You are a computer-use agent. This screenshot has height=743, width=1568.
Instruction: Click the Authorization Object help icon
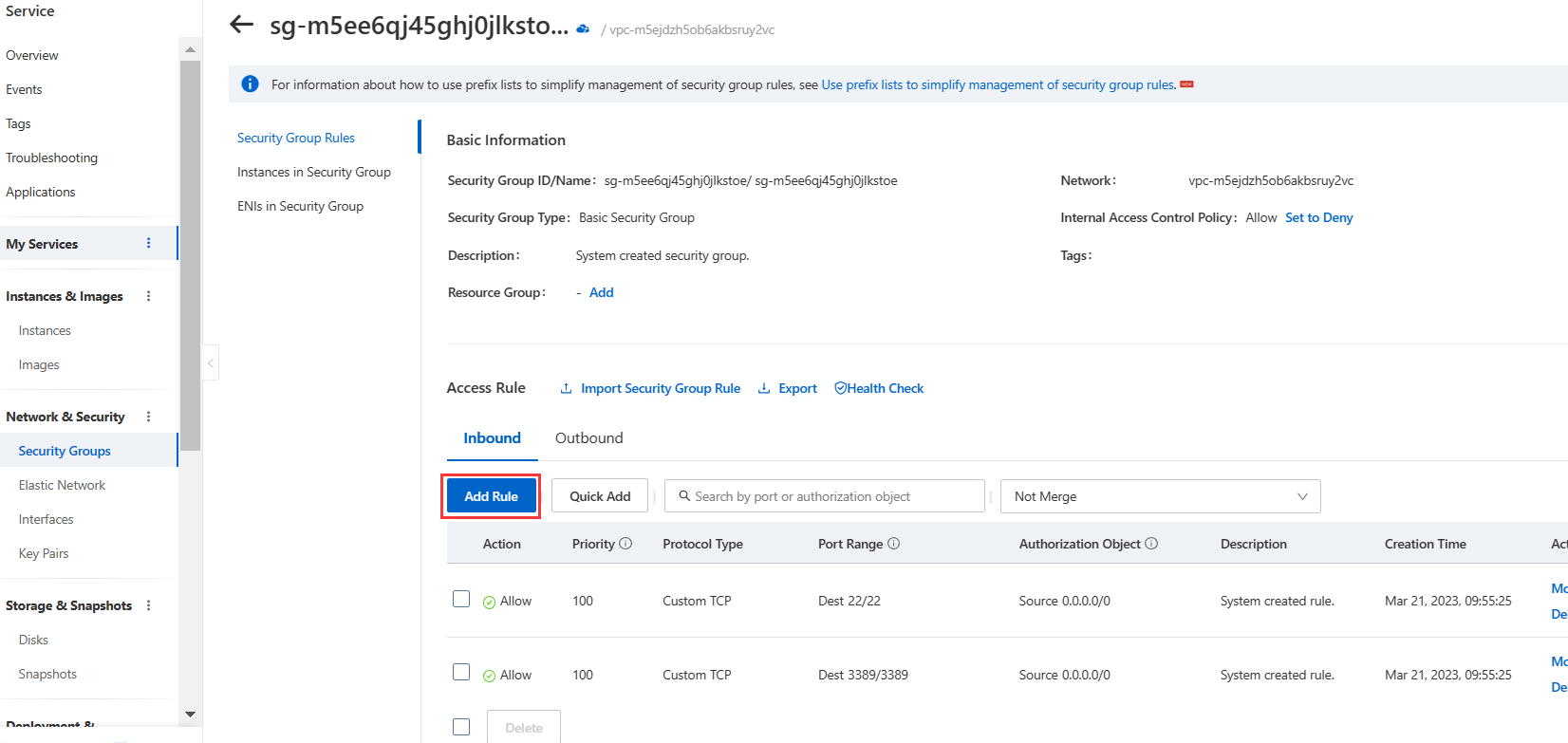(x=1151, y=544)
